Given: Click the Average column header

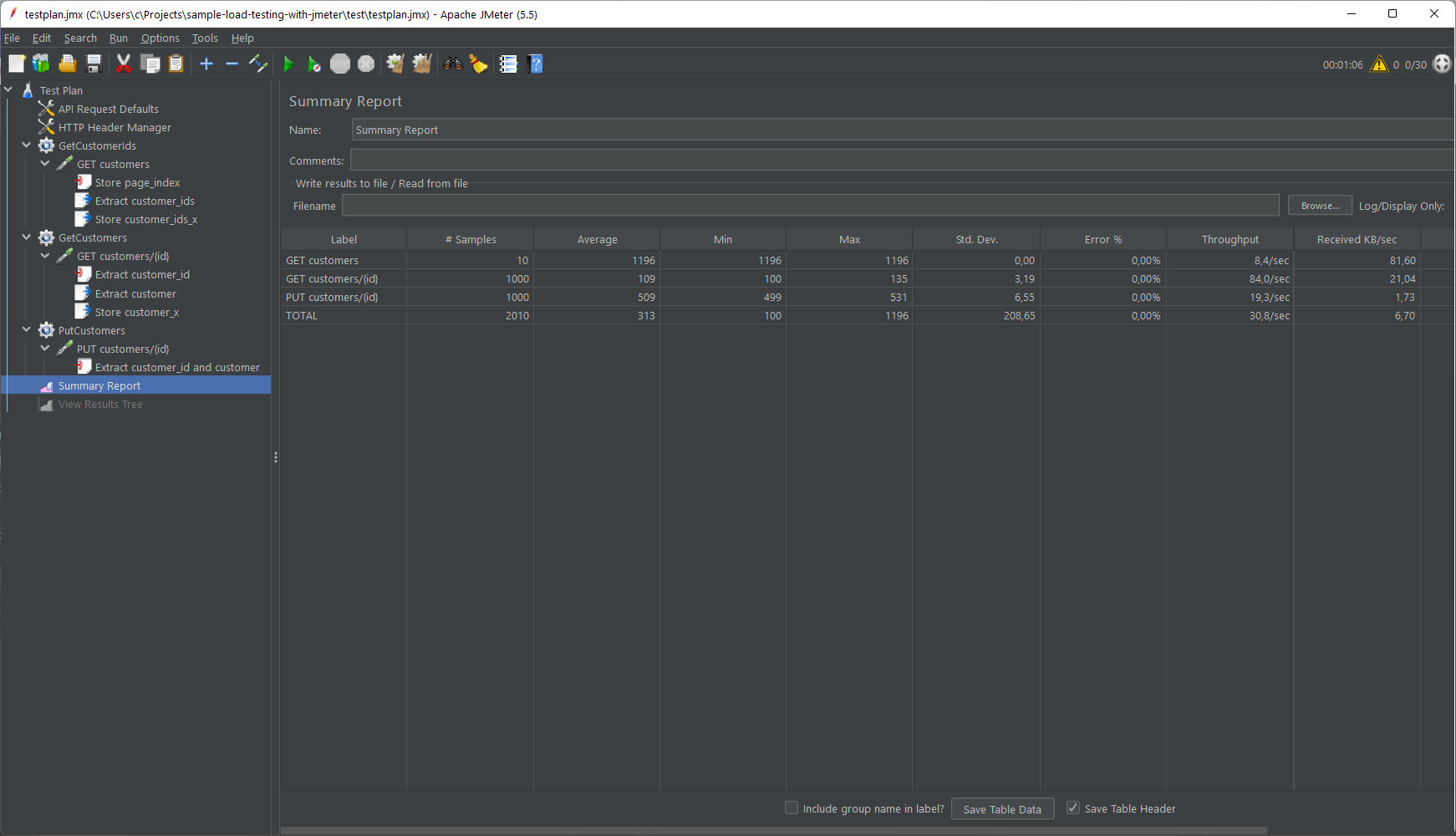Looking at the screenshot, I should [597, 239].
